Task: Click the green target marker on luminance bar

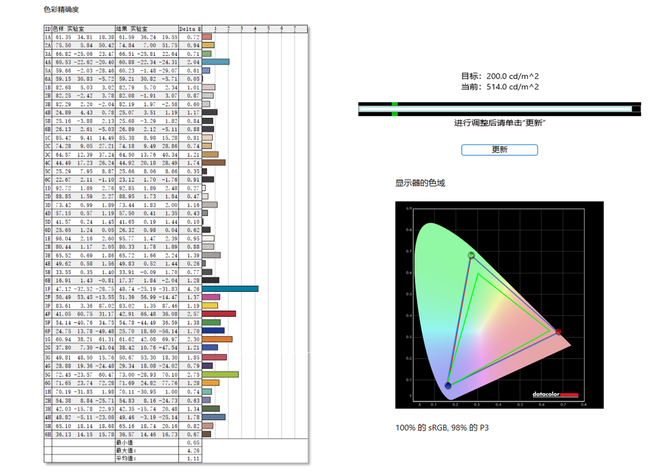Action: coord(395,109)
